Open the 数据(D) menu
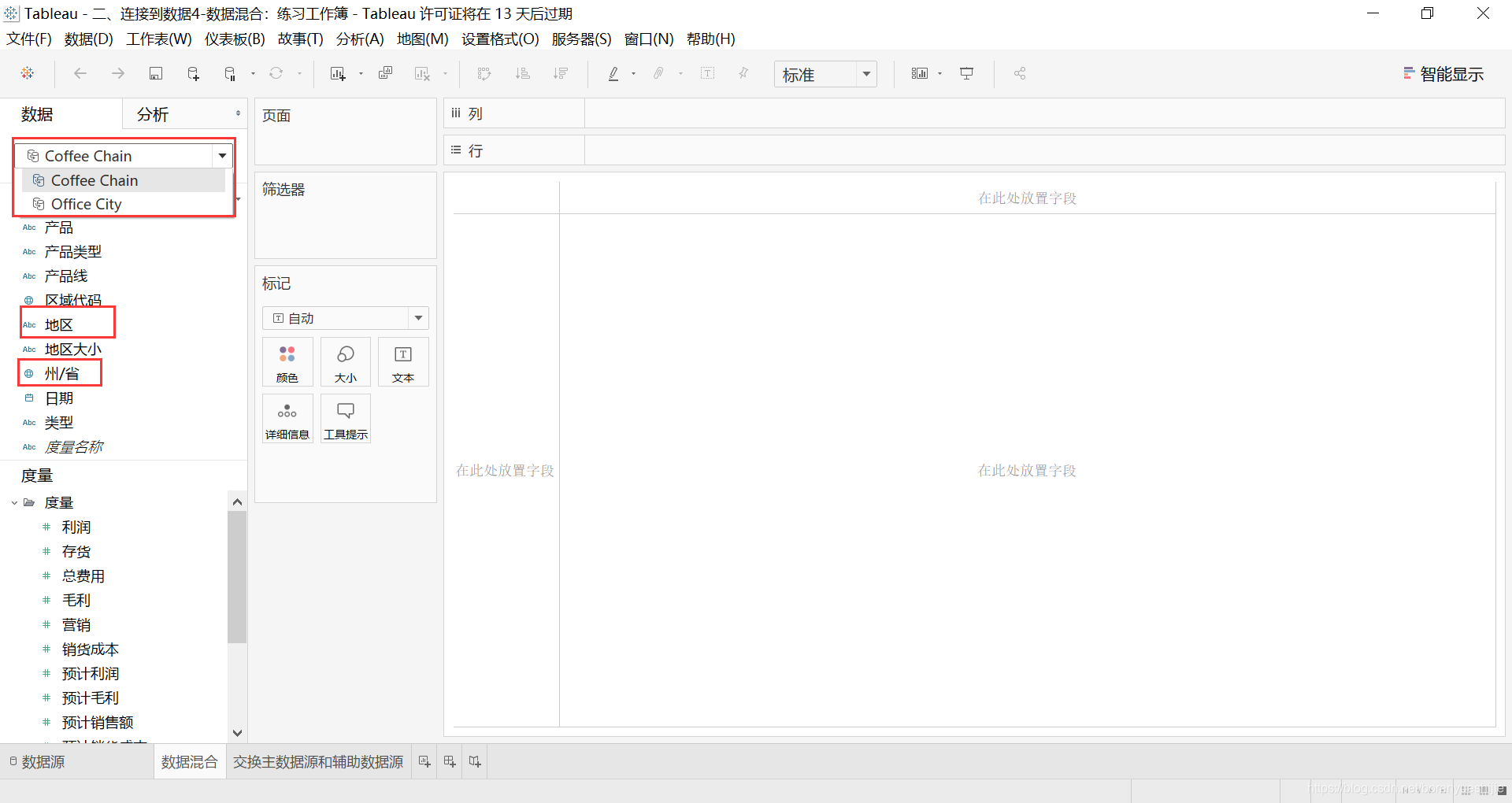Image resolution: width=1512 pixels, height=803 pixels. click(89, 39)
